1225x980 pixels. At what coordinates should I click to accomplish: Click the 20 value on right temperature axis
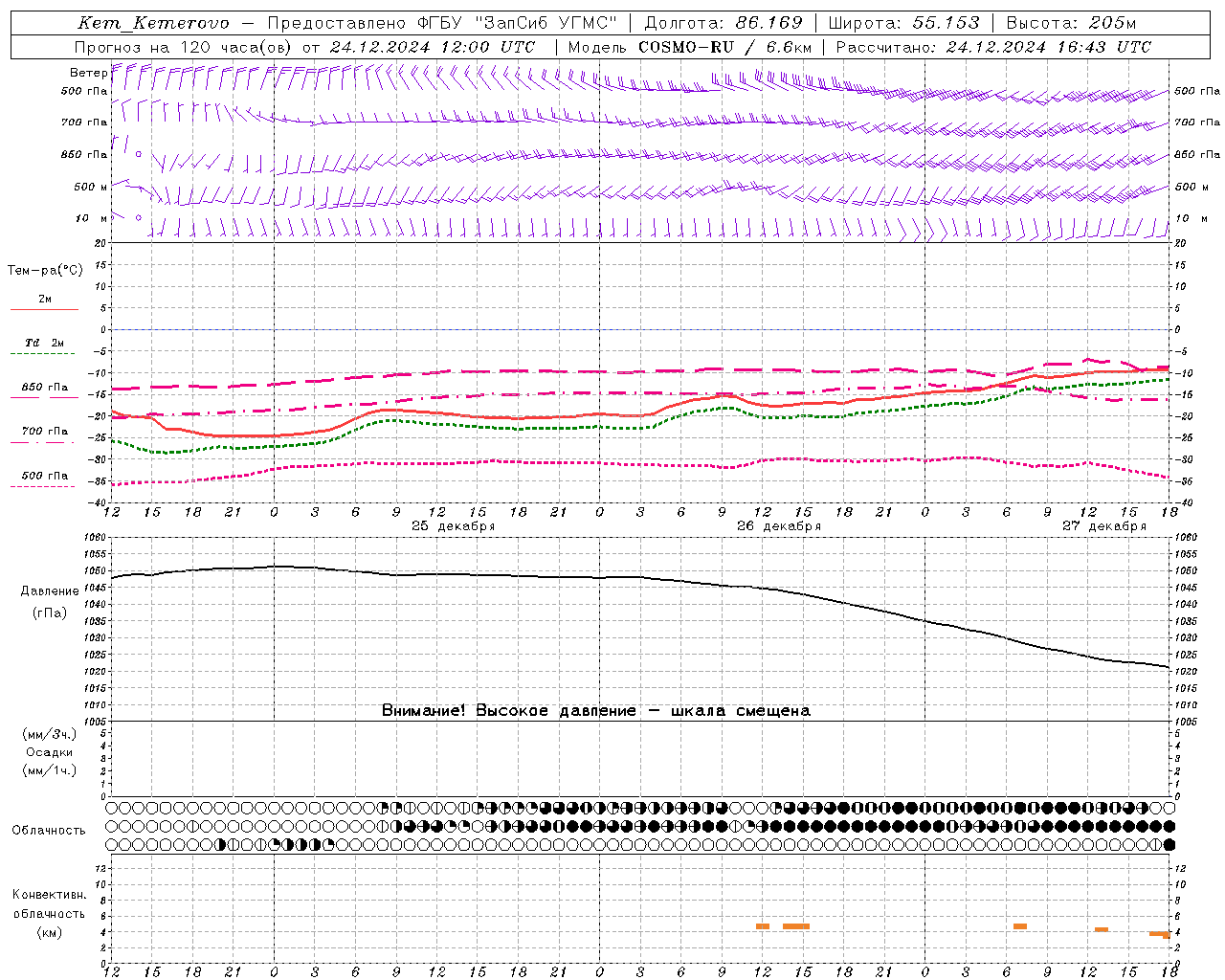click(x=1180, y=243)
